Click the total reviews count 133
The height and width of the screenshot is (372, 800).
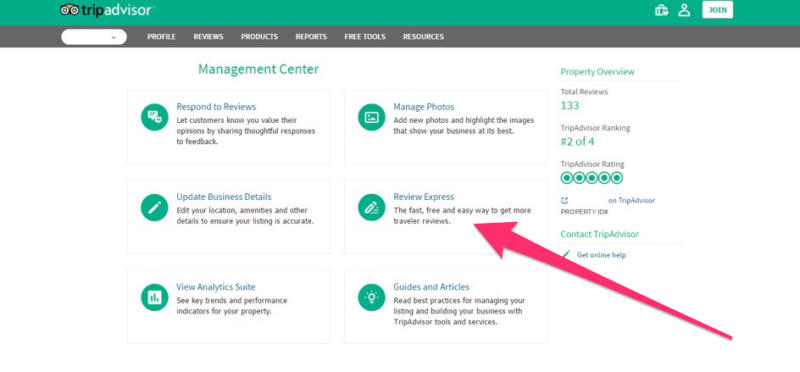click(570, 106)
